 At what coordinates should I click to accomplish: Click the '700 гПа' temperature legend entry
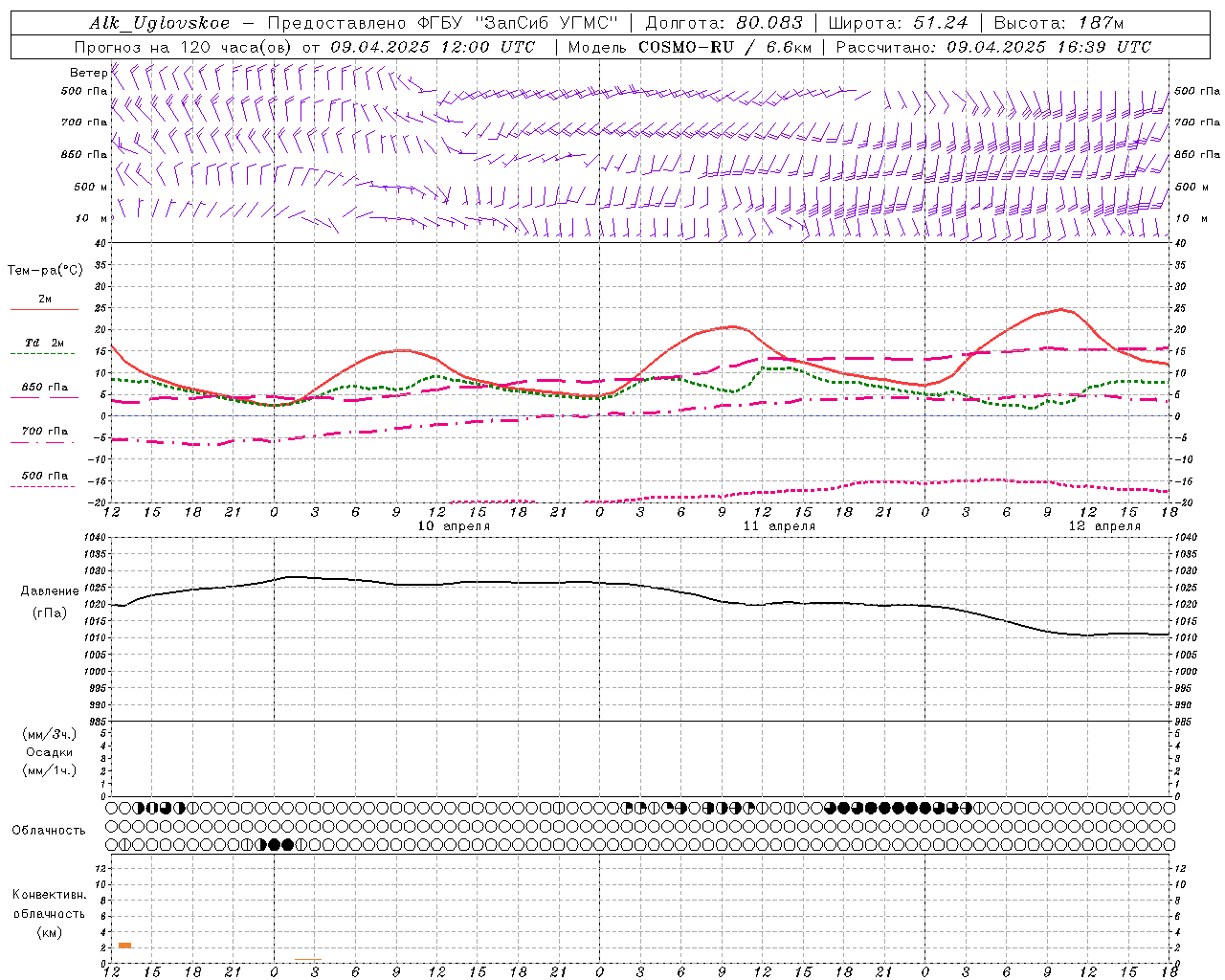45,431
